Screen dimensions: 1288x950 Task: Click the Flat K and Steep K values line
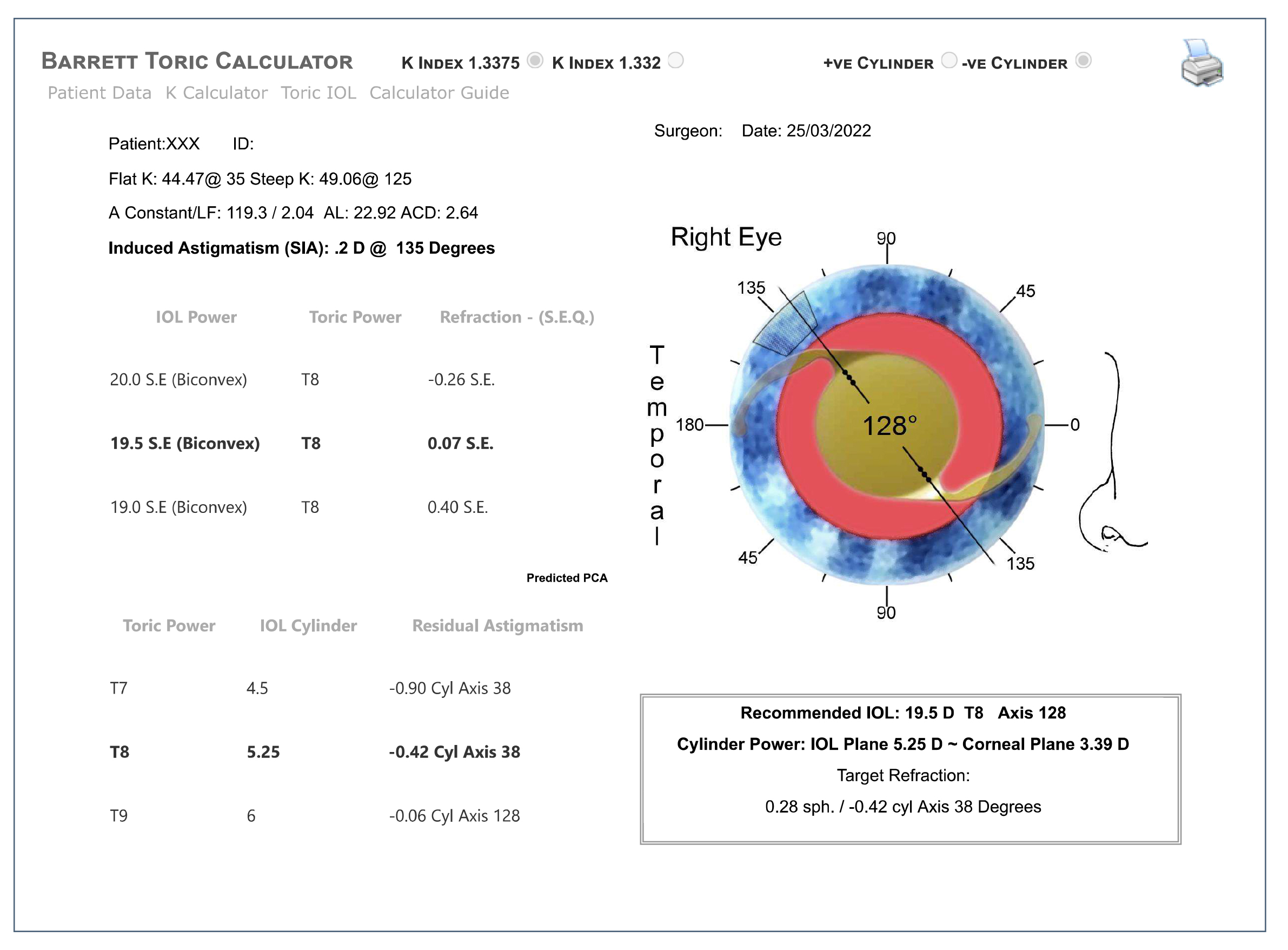[260, 179]
